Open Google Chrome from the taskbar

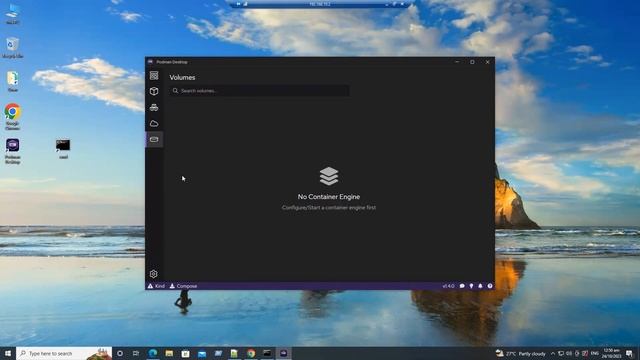click(251, 353)
